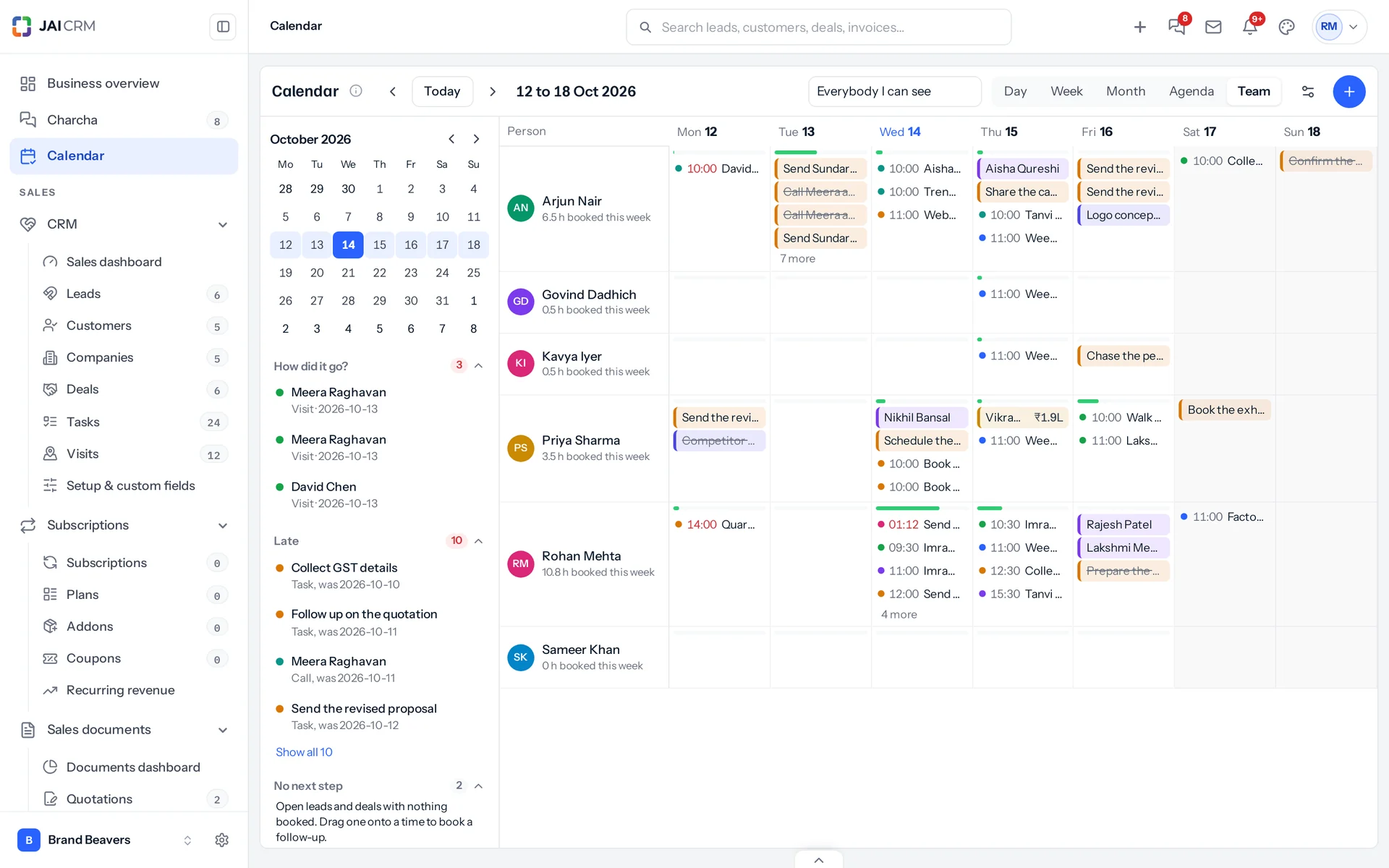
Task: Open Charcha in sidebar
Action: click(x=124, y=120)
